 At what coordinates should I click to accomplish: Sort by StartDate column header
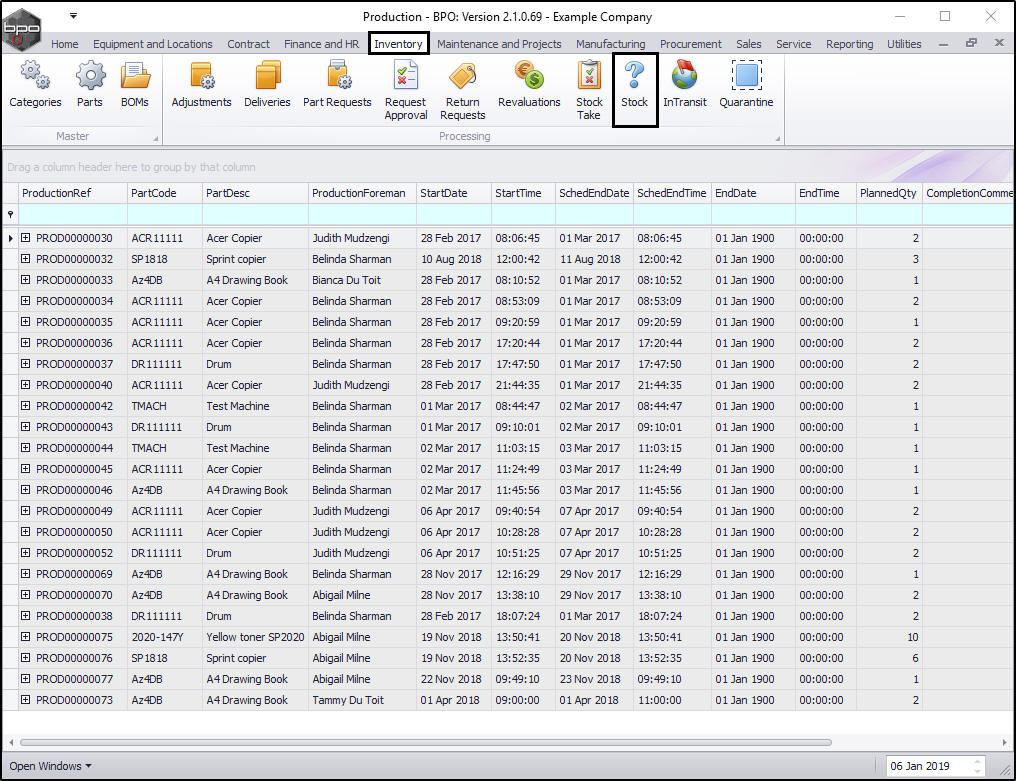pyautogui.click(x=454, y=193)
